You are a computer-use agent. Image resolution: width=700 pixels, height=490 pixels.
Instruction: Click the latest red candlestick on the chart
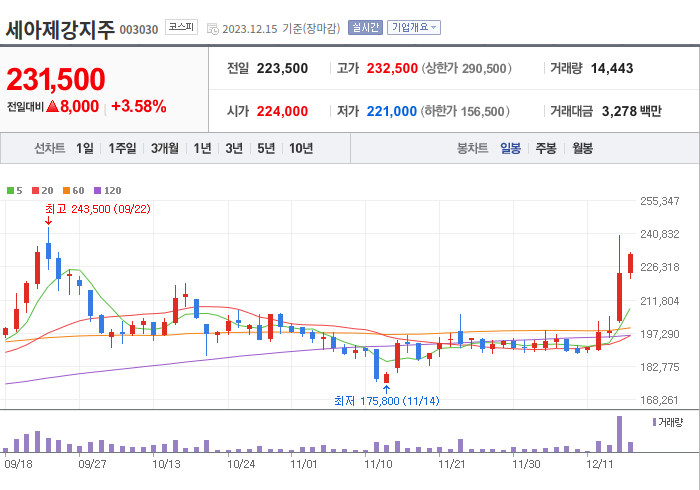pyautogui.click(x=630, y=263)
